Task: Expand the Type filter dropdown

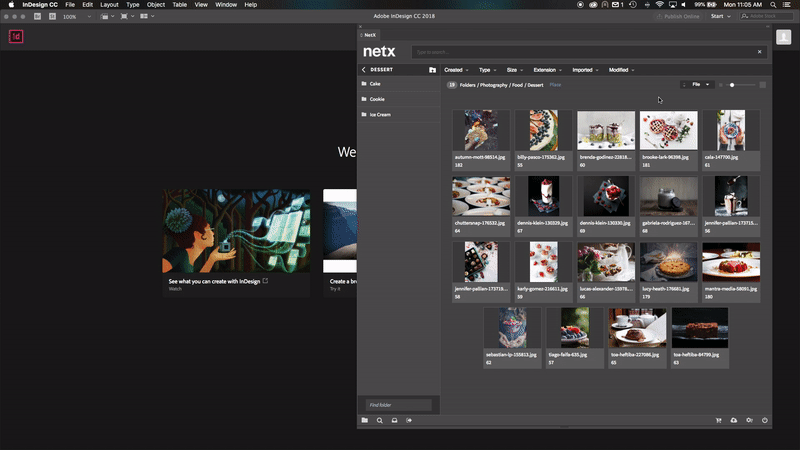Action: point(487,70)
